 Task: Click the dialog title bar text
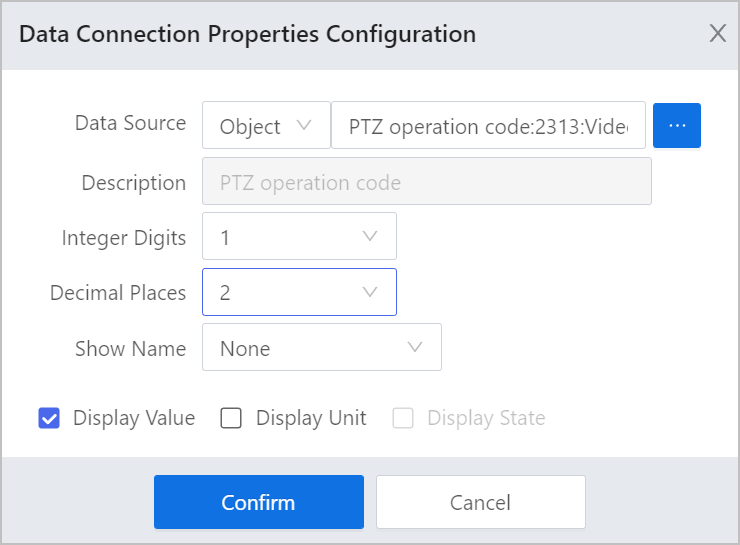[247, 34]
